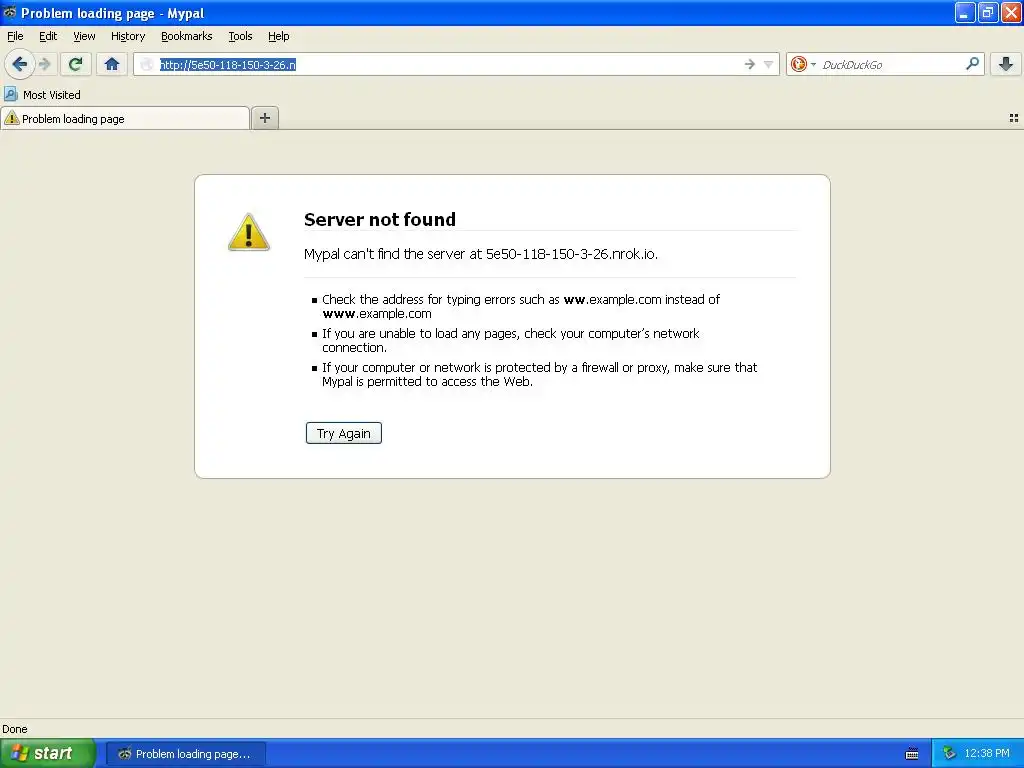Click the page identity icon in address bar

point(147,64)
